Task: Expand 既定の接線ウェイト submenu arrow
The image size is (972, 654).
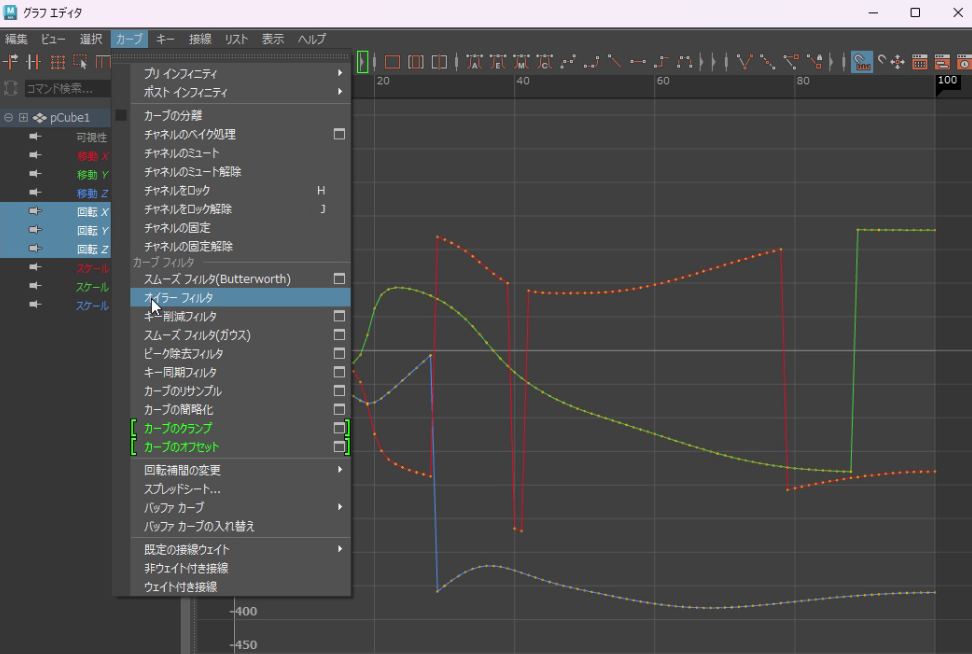Action: [x=340, y=549]
